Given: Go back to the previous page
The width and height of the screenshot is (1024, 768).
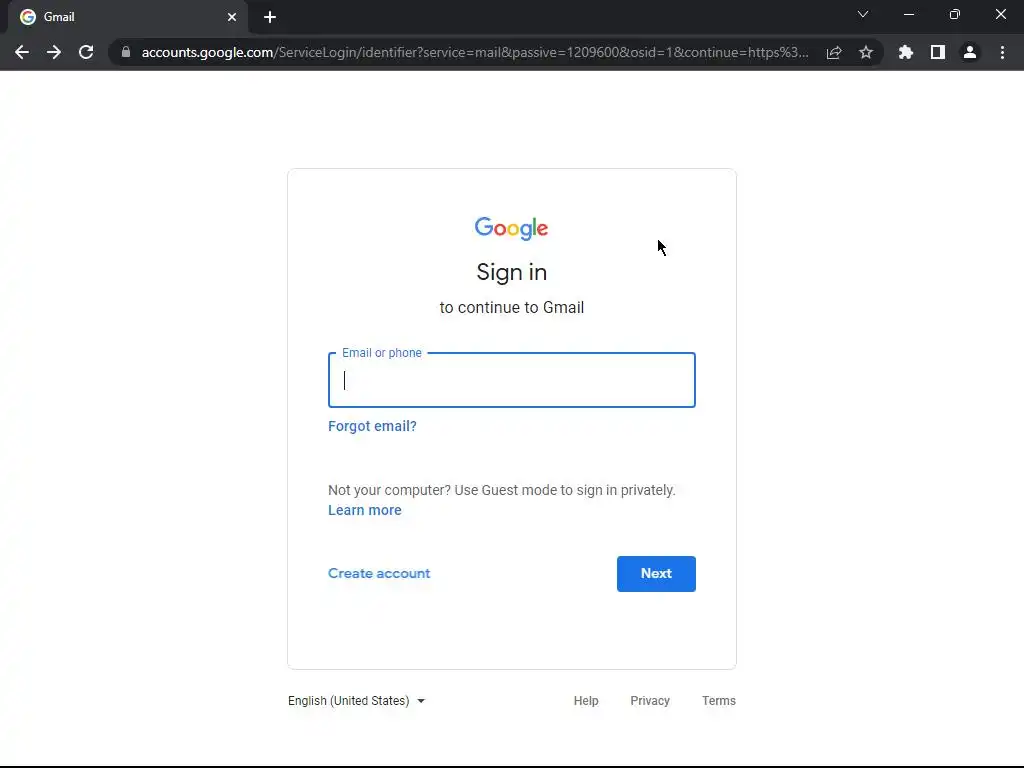Looking at the screenshot, I should coord(22,52).
